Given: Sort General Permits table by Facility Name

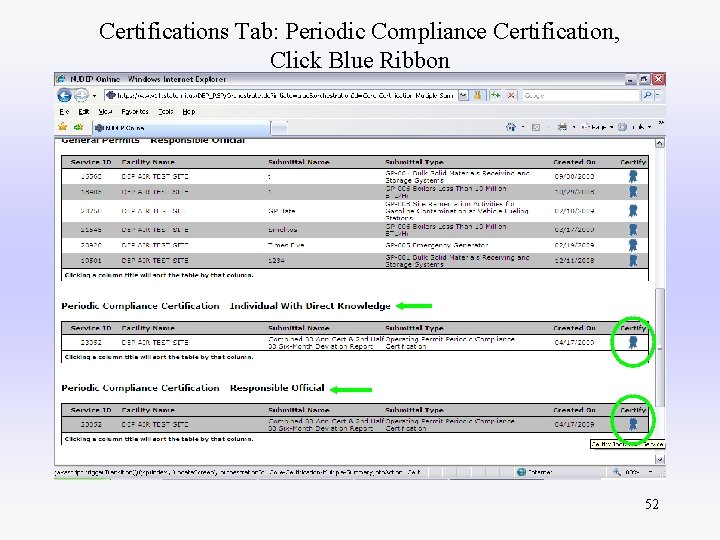Looking at the screenshot, I should tap(148, 162).
